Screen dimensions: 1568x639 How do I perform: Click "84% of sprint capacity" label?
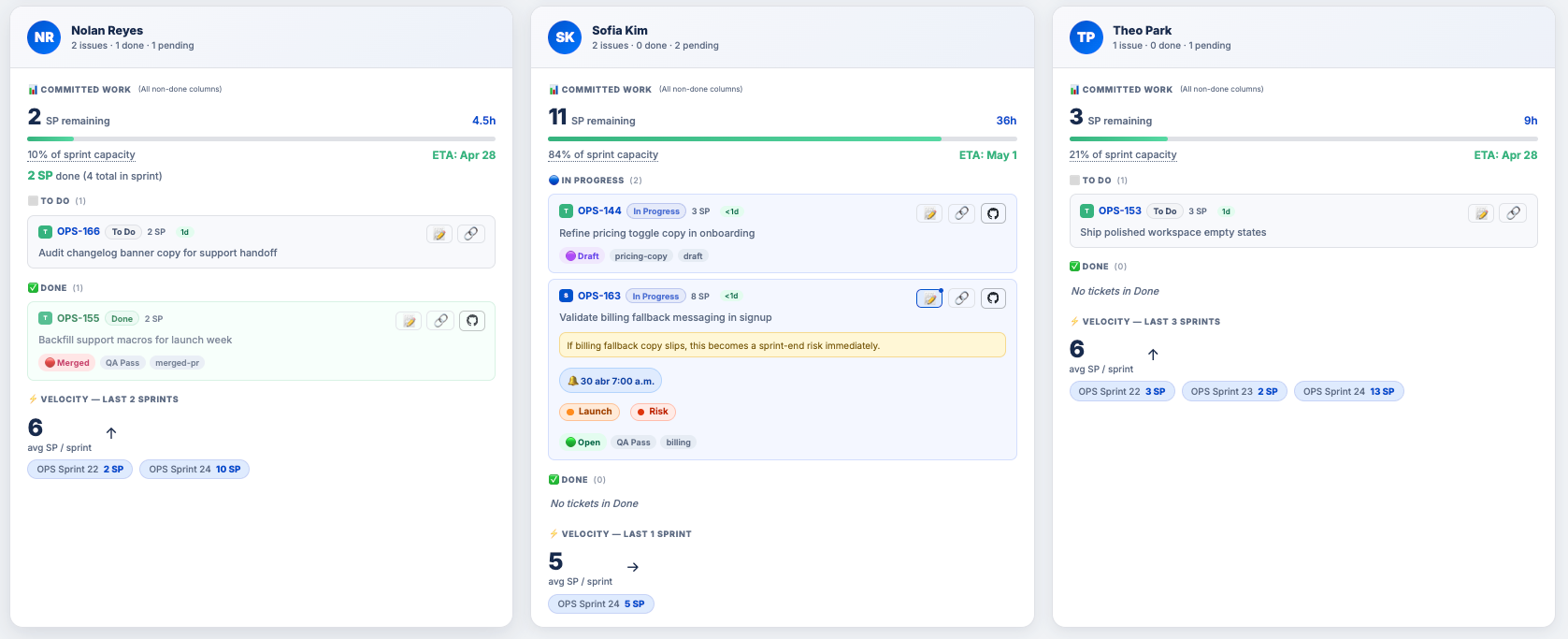click(603, 155)
